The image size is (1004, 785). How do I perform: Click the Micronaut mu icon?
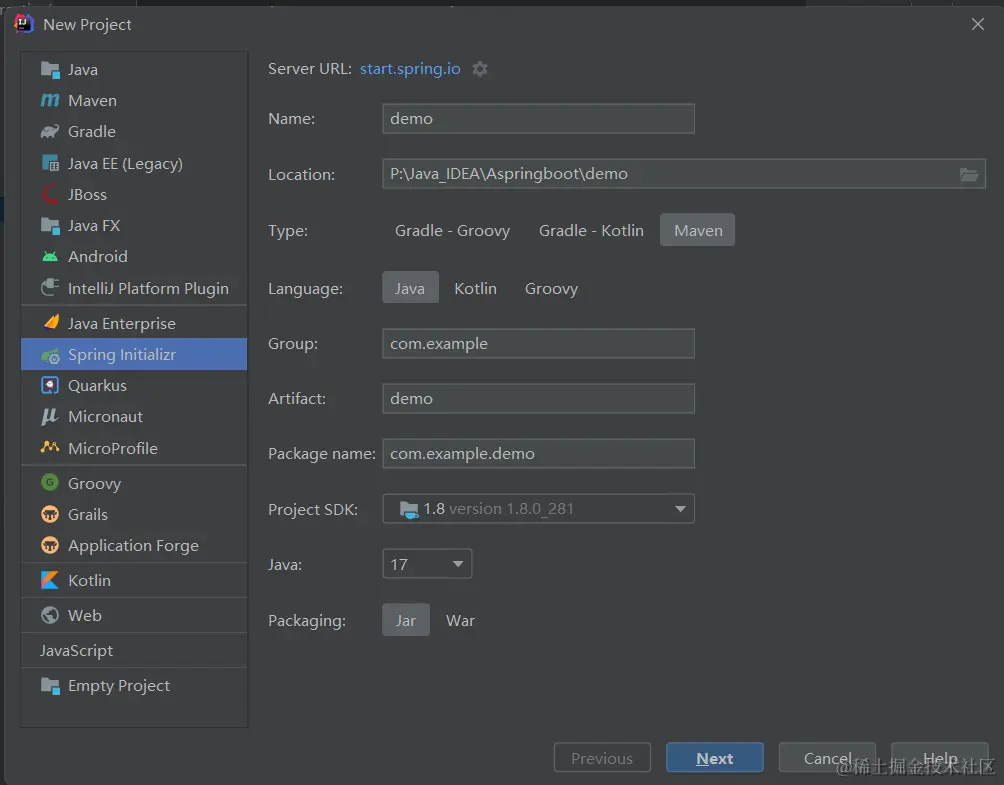pyautogui.click(x=50, y=417)
